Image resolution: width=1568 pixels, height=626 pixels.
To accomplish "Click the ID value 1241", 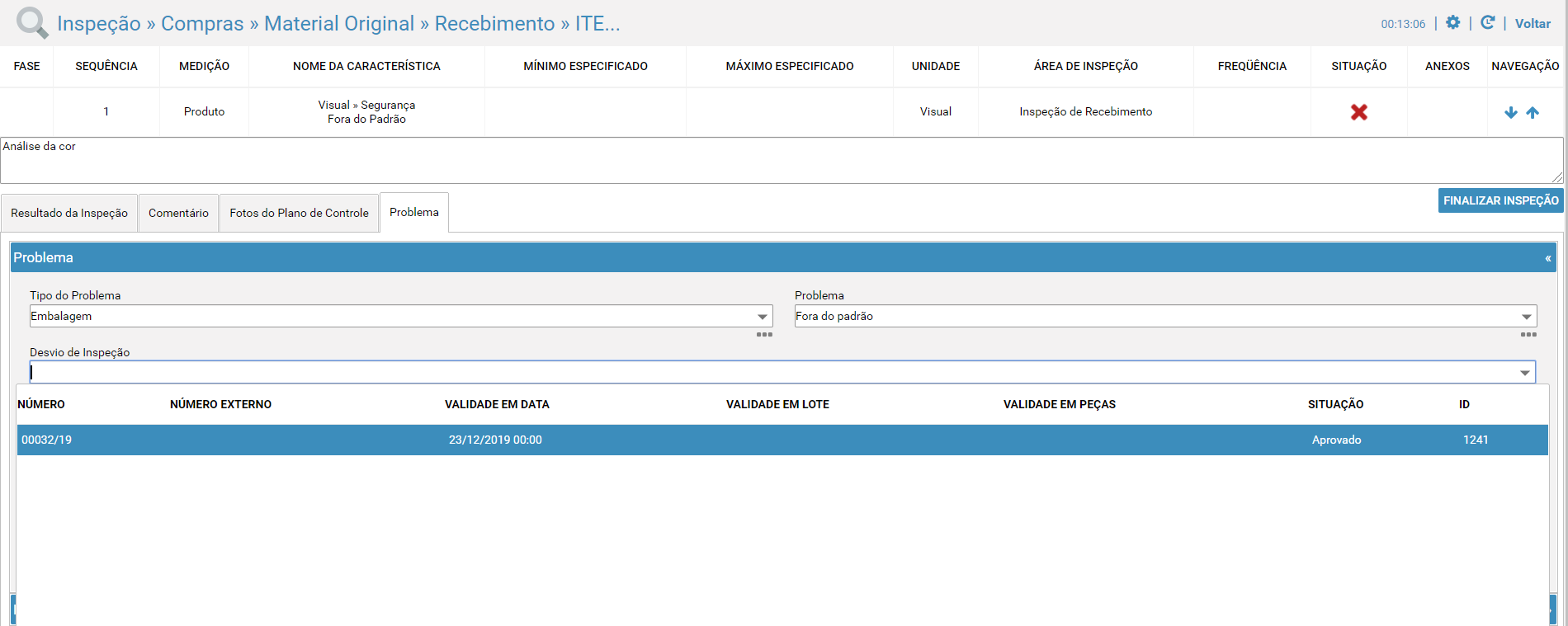I will pos(1476,440).
